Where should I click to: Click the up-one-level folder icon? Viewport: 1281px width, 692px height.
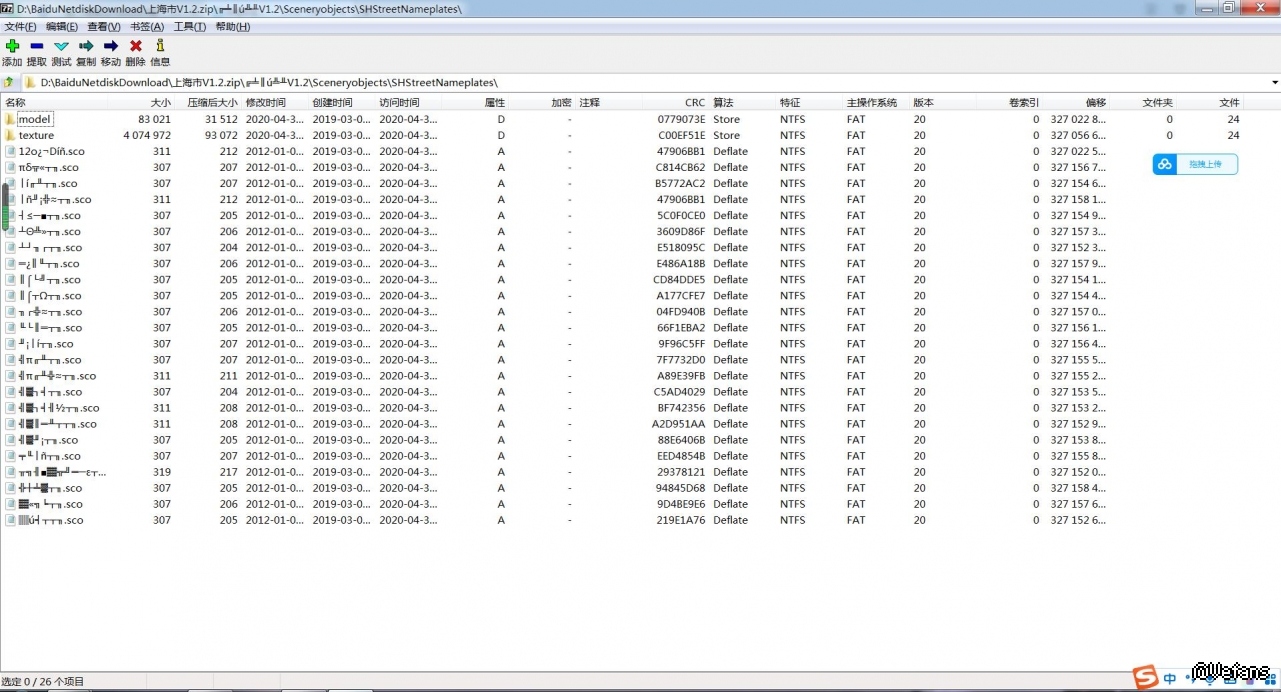(9, 82)
